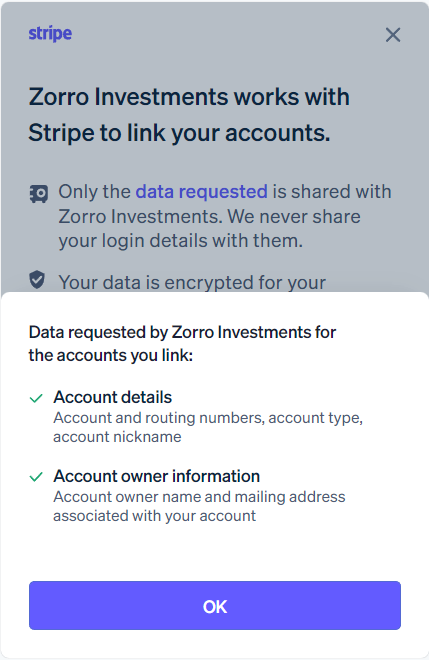Image resolution: width=429 pixels, height=660 pixels.
Task: Close the Stripe dialog with the X
Action: [x=393, y=35]
